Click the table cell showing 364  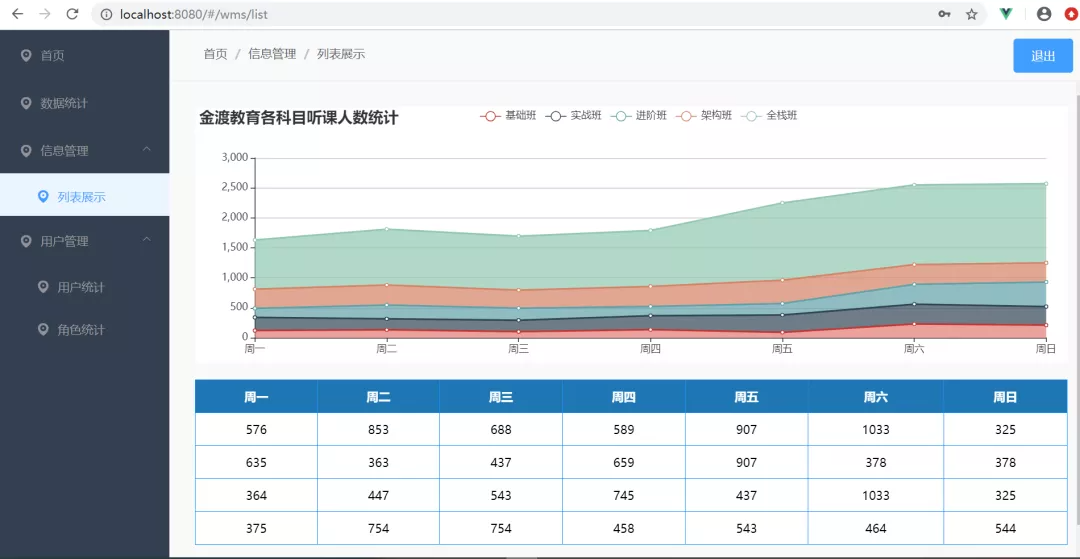pos(256,496)
